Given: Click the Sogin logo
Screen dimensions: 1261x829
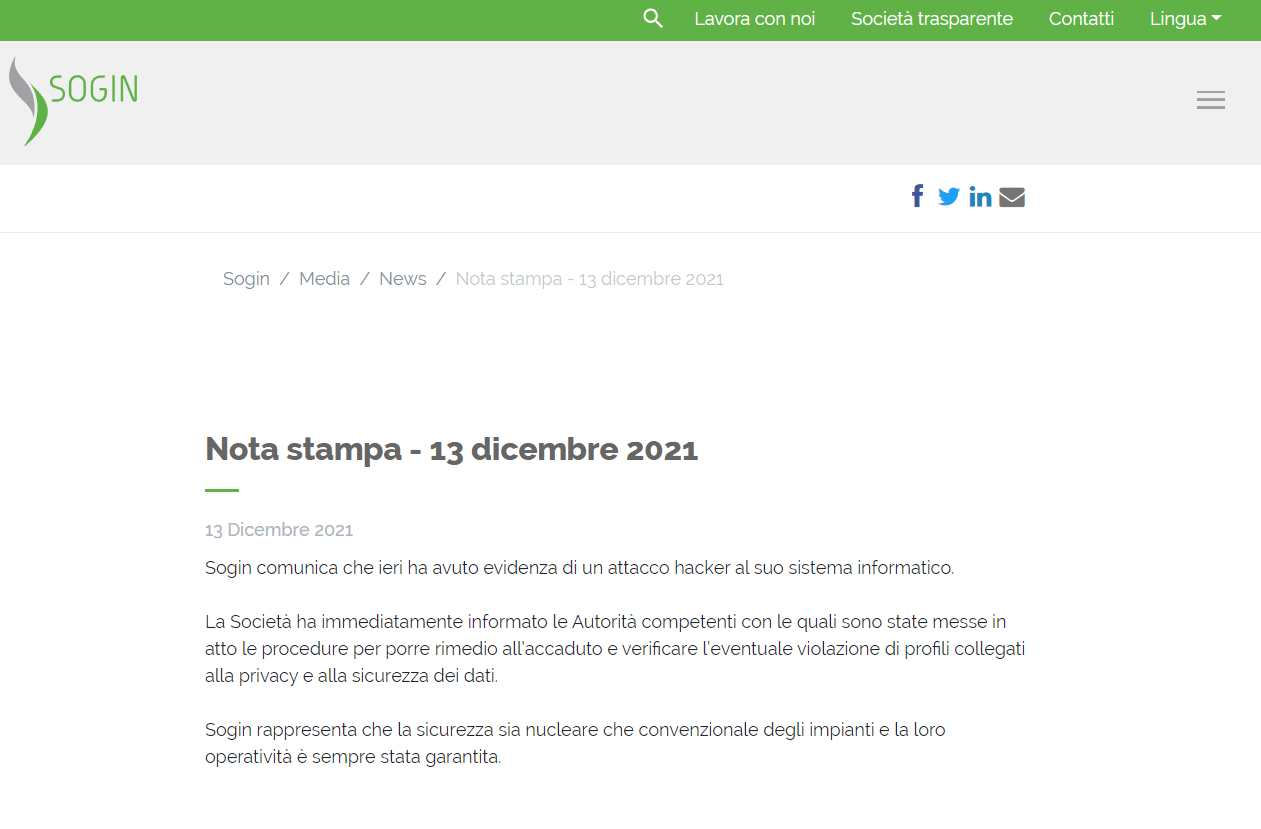Looking at the screenshot, I should (74, 99).
